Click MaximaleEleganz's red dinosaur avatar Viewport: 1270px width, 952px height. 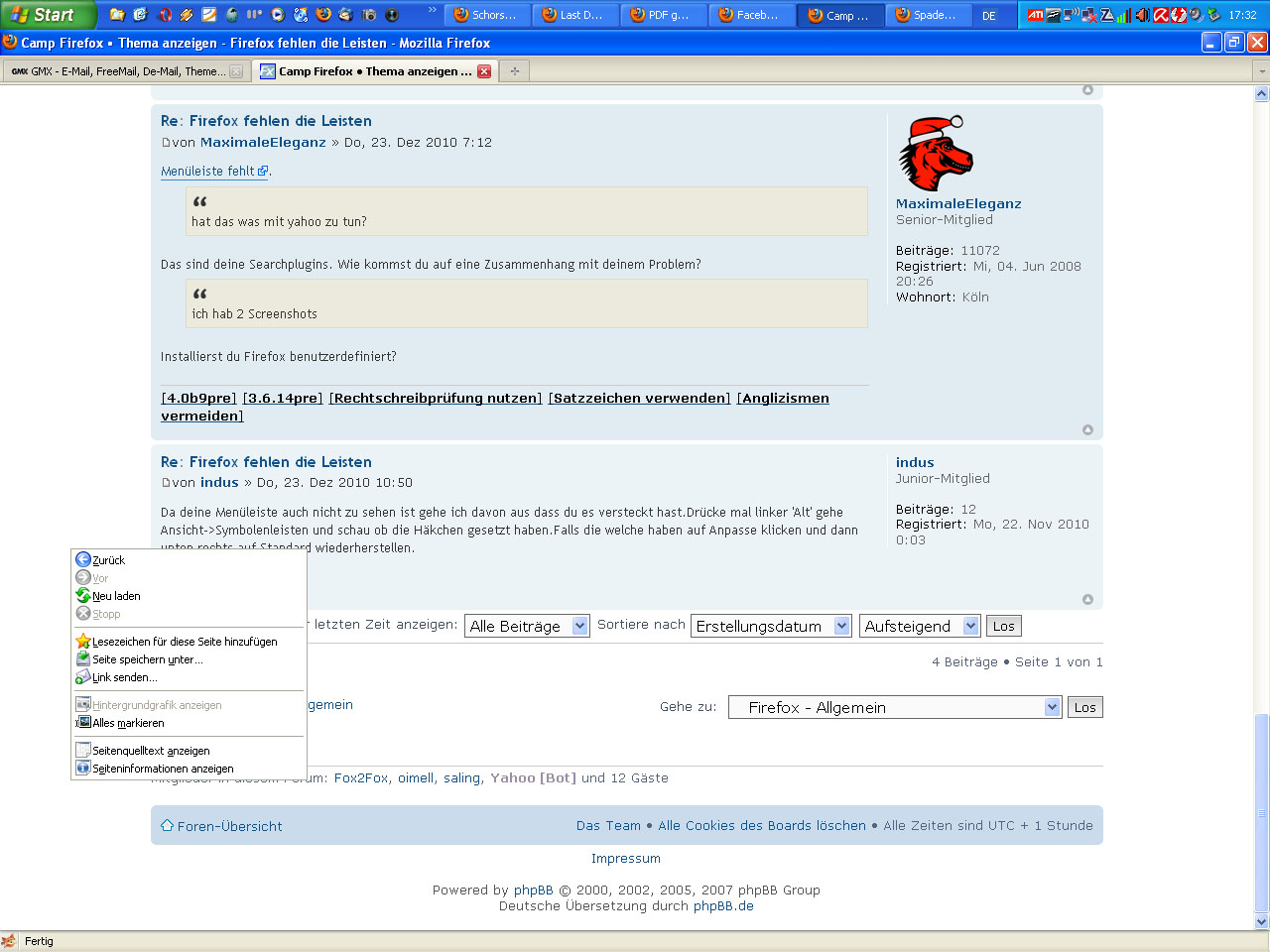(x=935, y=153)
